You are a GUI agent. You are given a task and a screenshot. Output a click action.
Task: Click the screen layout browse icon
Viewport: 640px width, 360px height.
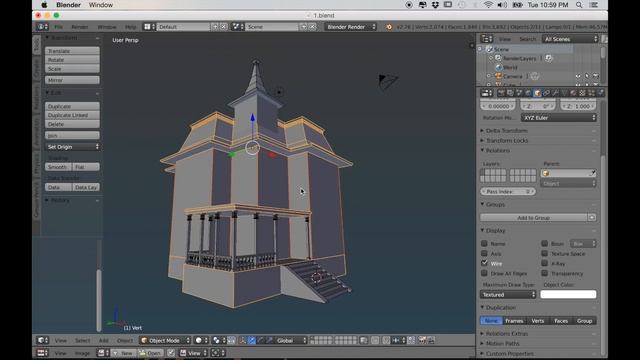tap(148, 27)
